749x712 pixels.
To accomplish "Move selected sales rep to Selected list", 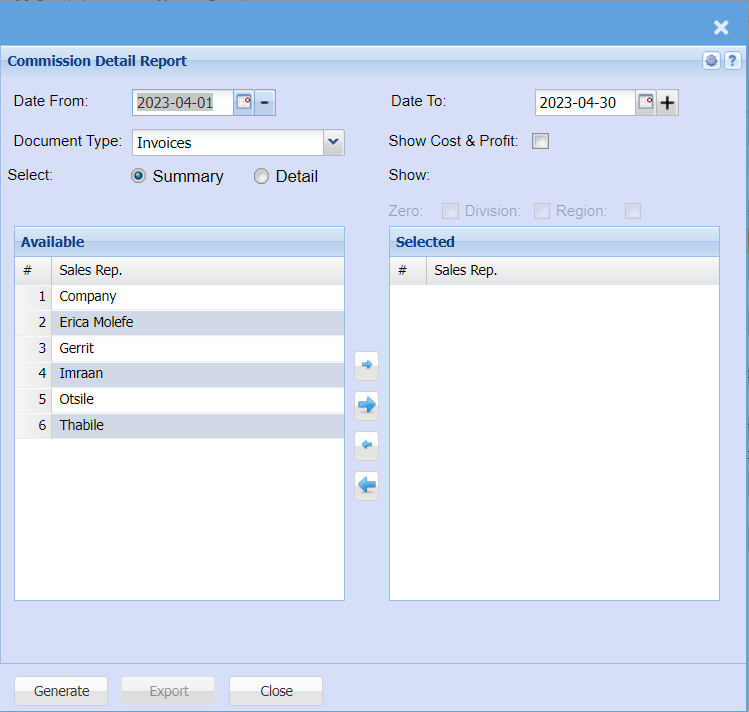I will (366, 366).
